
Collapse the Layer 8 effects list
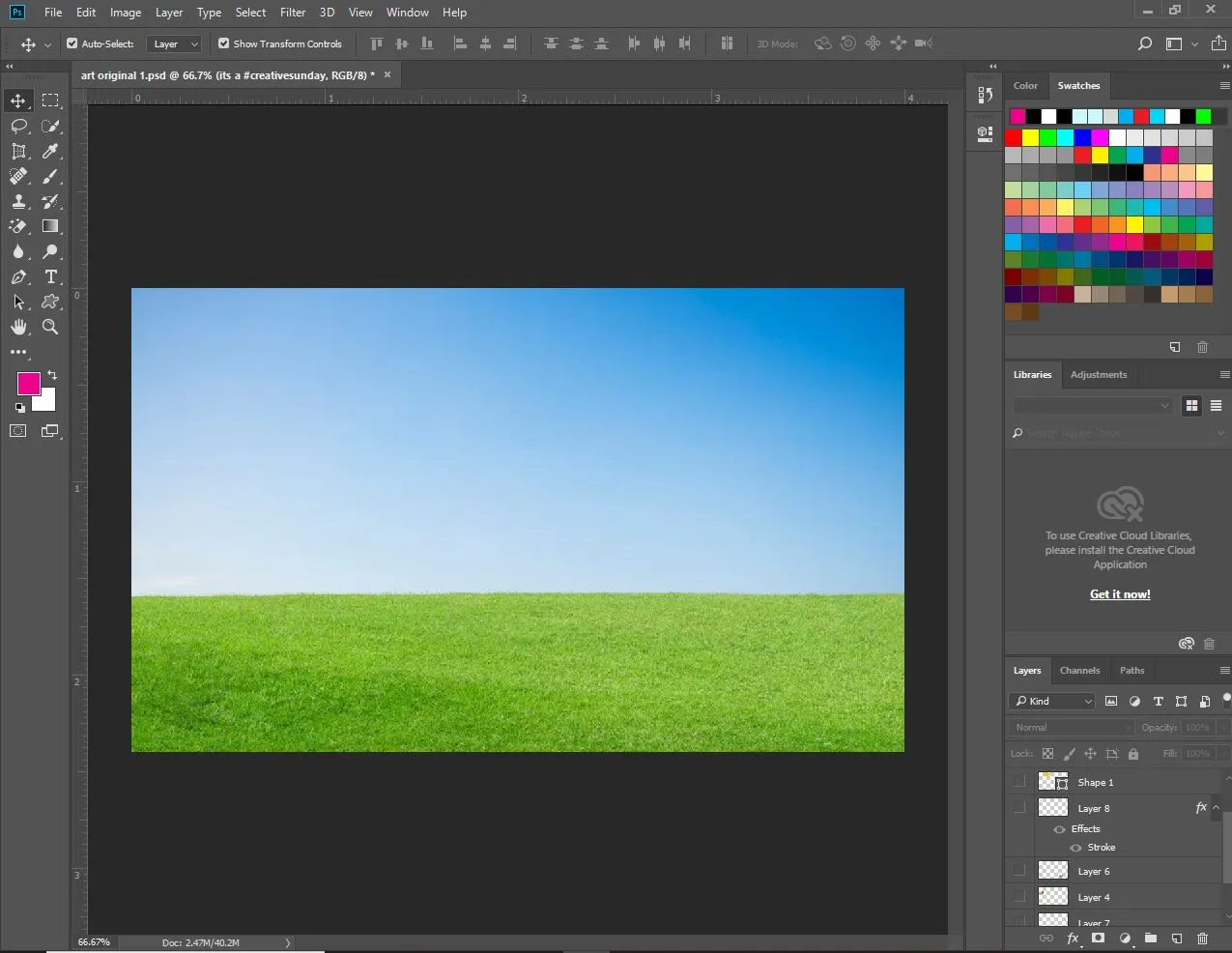1217,808
